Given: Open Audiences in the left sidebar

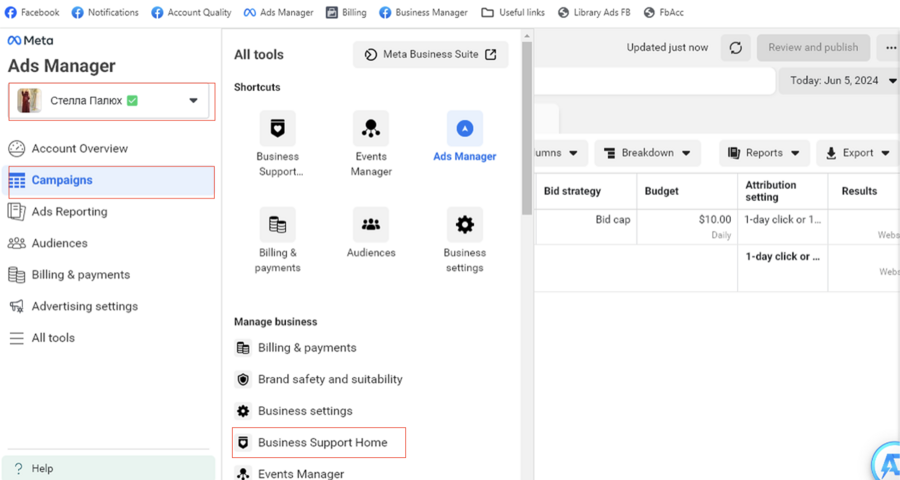Looking at the screenshot, I should (x=48, y=243).
